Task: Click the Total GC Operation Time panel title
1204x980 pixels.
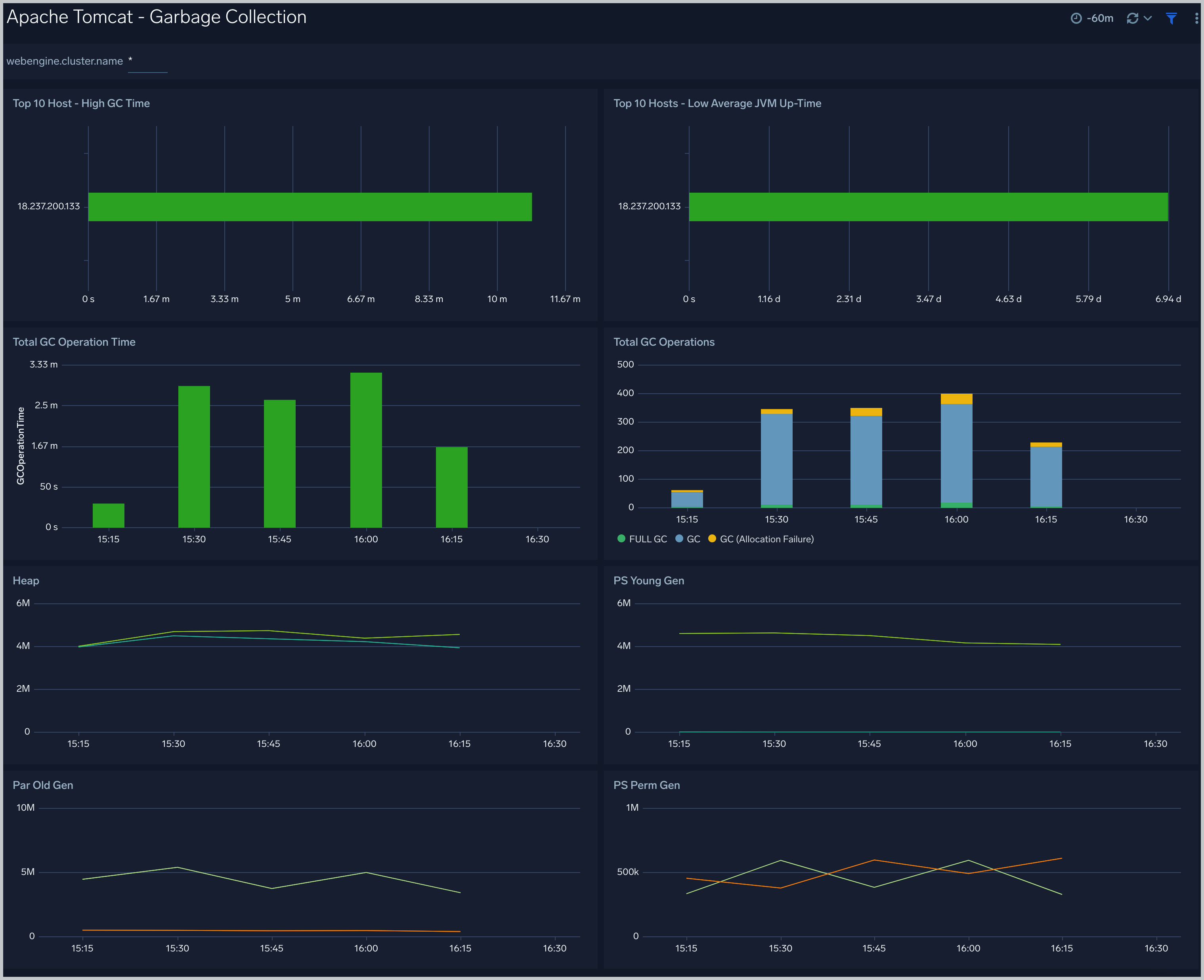Action: (x=74, y=342)
